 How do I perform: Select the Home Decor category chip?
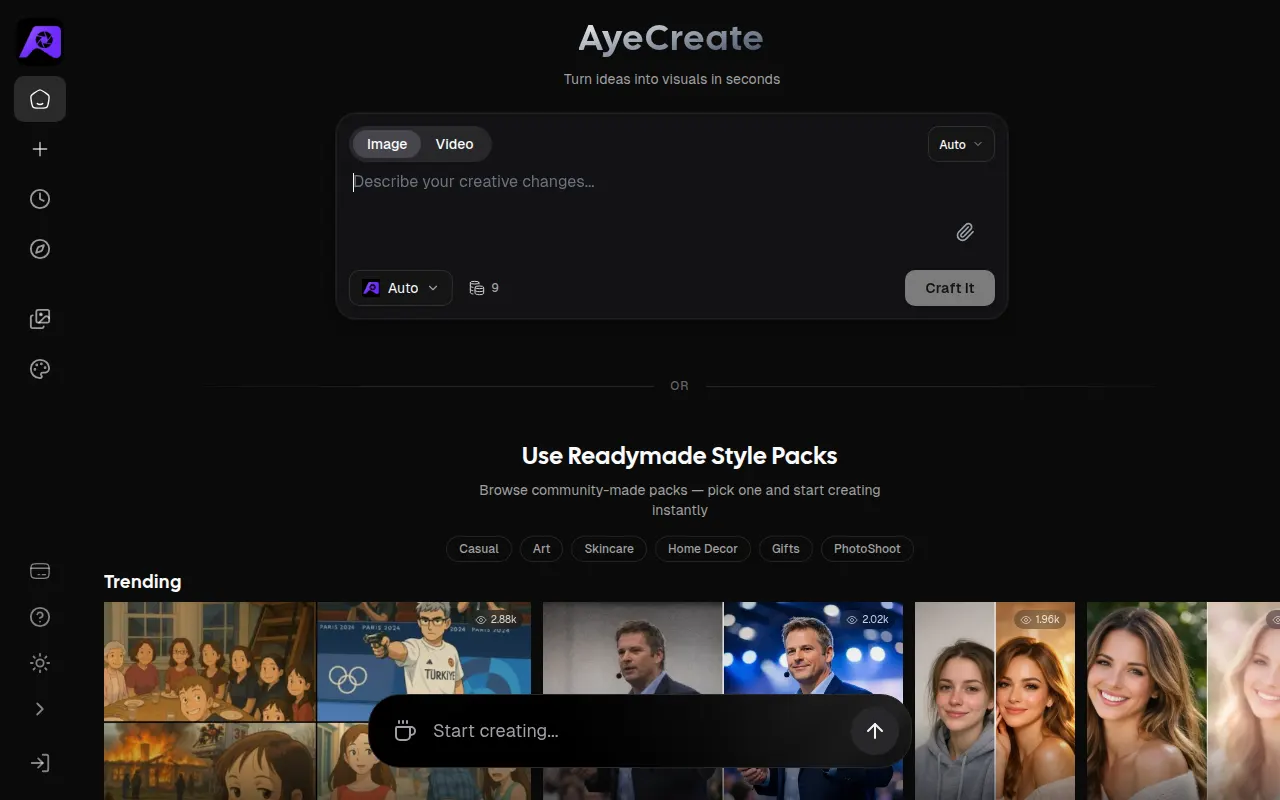tap(703, 549)
